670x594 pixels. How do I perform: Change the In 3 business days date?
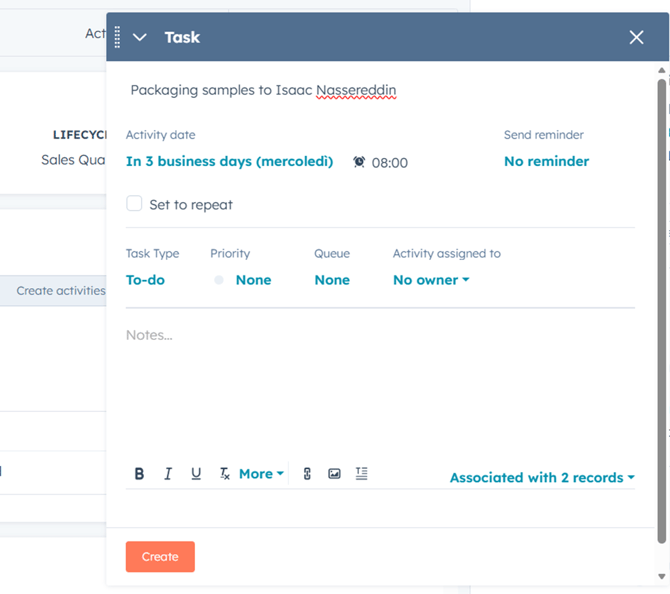229,161
